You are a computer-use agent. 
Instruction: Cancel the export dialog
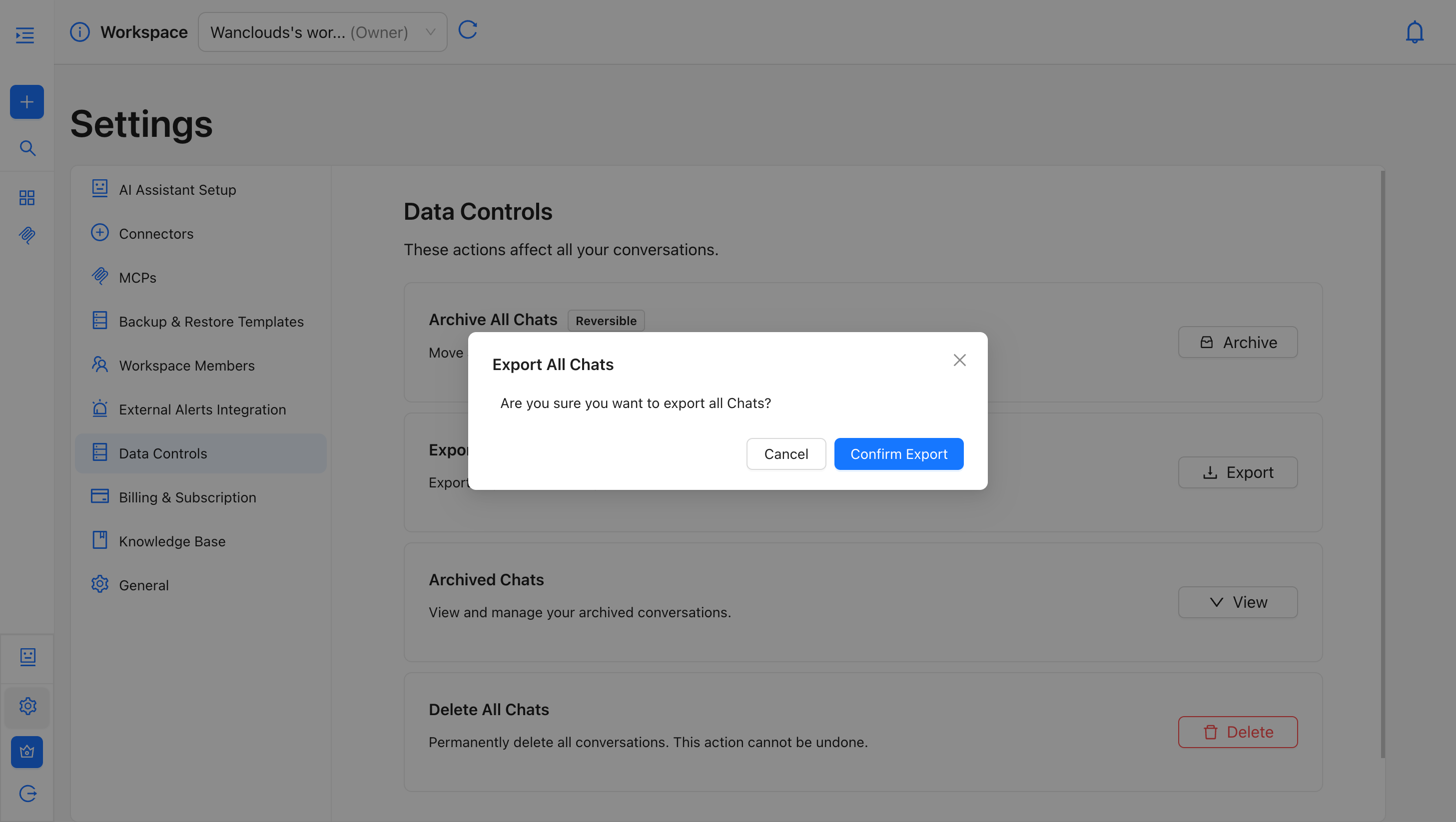pyautogui.click(x=785, y=453)
